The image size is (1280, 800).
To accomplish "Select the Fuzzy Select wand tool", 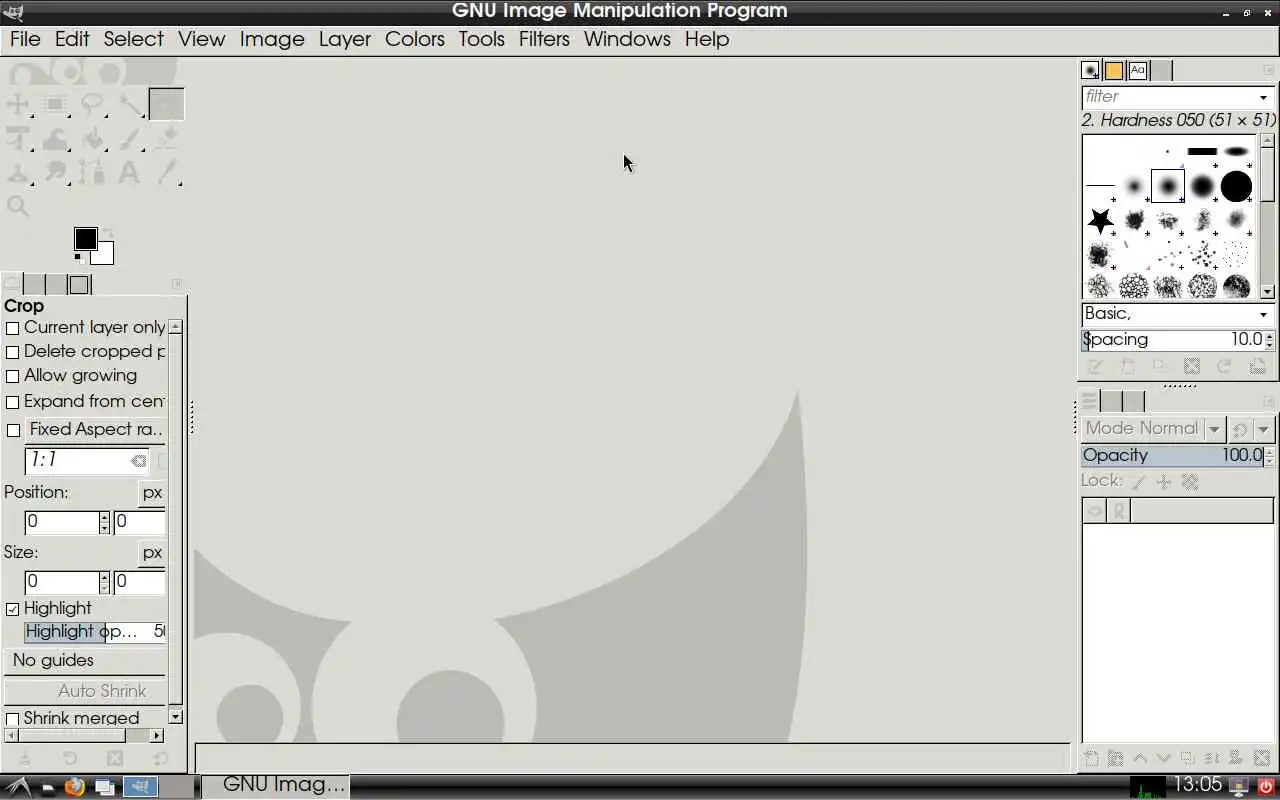I will (130, 104).
